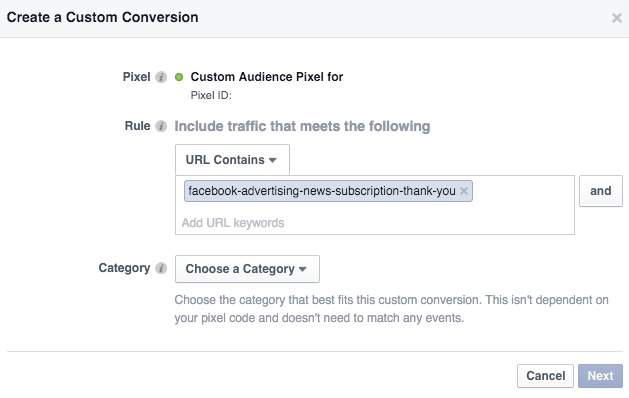Open the info tooltip beside Pixel
Viewport: 629px width, 398px height.
(161, 77)
